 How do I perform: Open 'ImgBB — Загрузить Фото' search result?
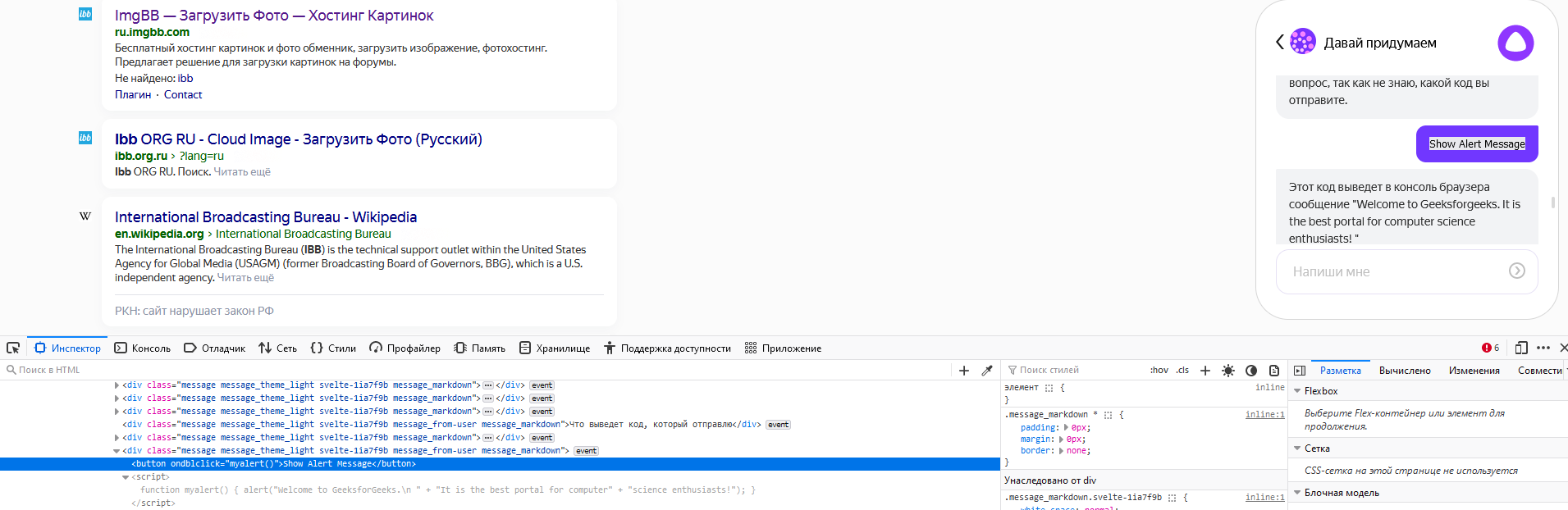274,16
